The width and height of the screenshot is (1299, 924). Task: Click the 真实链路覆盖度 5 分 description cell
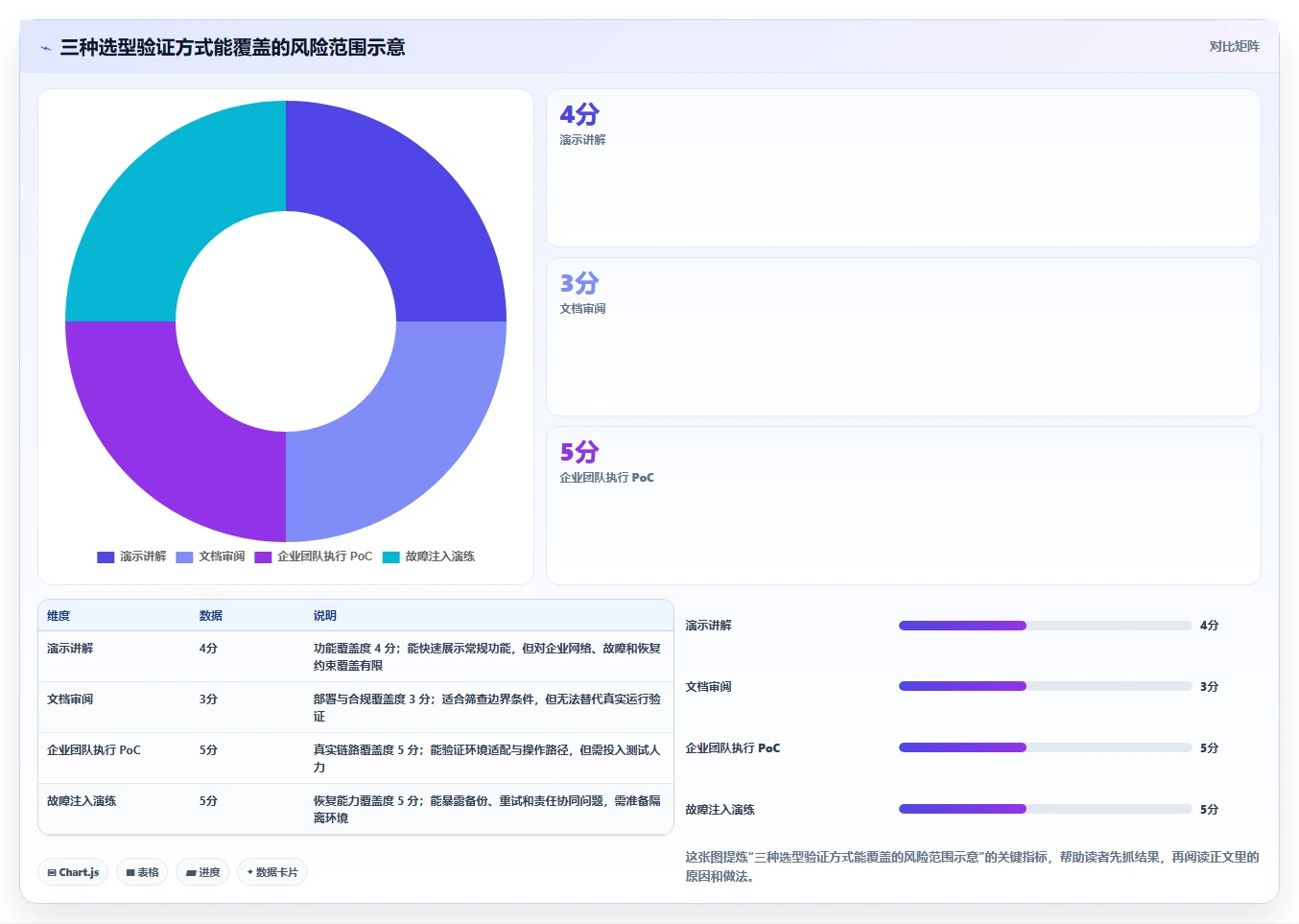pyautogui.click(x=487, y=759)
